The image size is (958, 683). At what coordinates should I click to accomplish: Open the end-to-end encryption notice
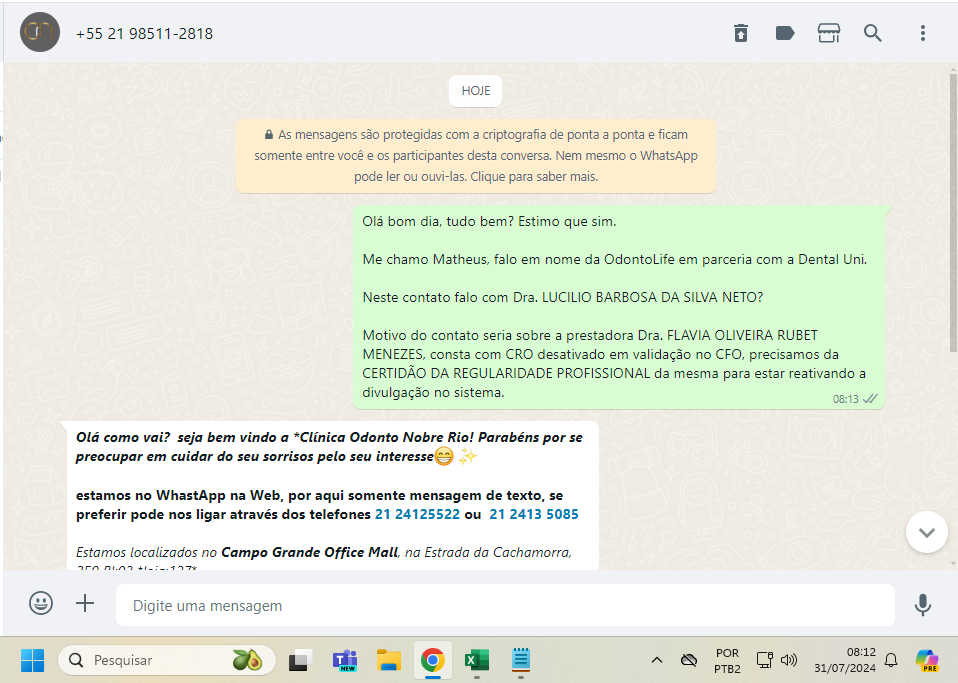coord(475,156)
